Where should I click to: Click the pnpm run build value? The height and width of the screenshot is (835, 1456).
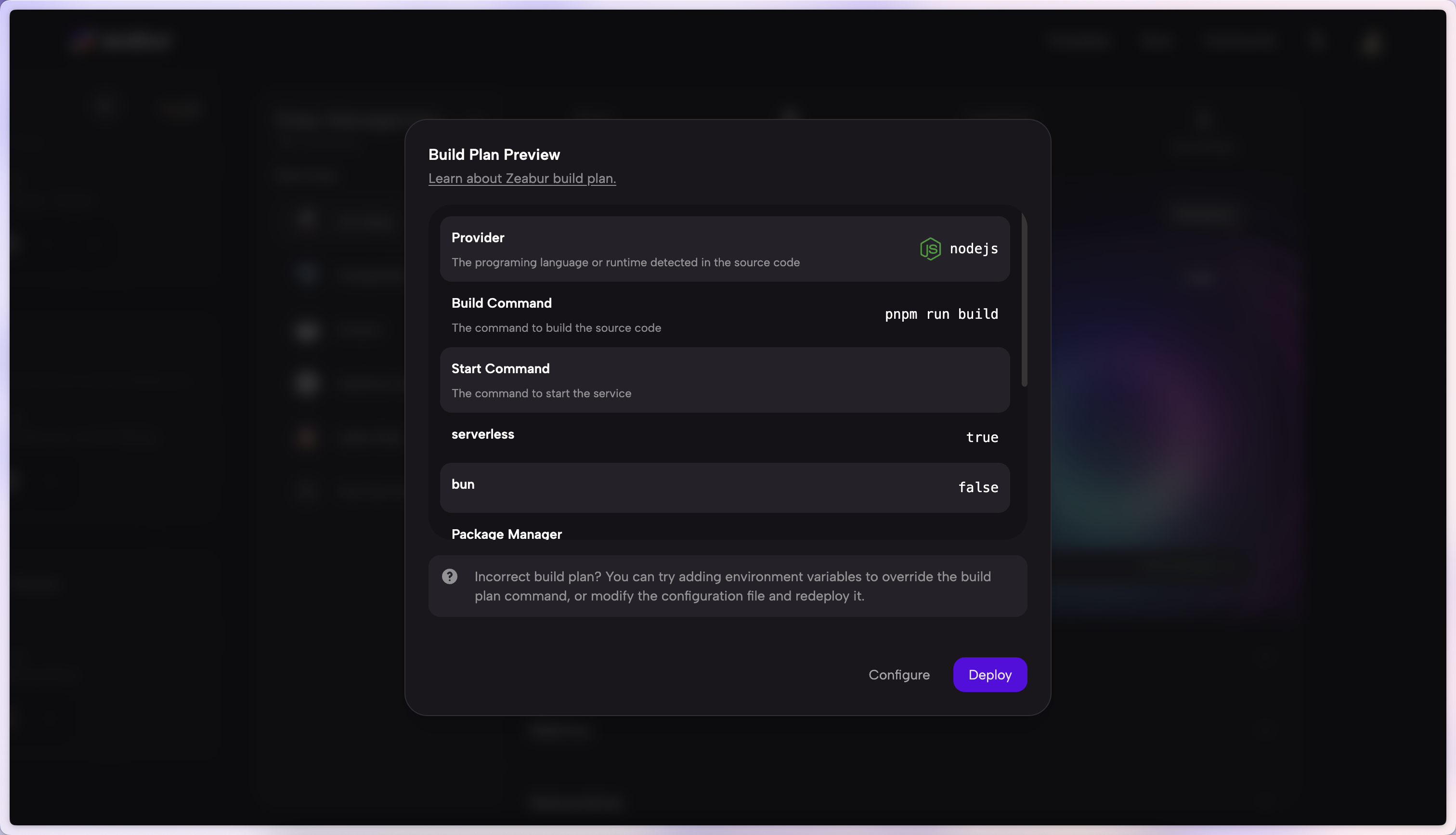[x=941, y=314]
